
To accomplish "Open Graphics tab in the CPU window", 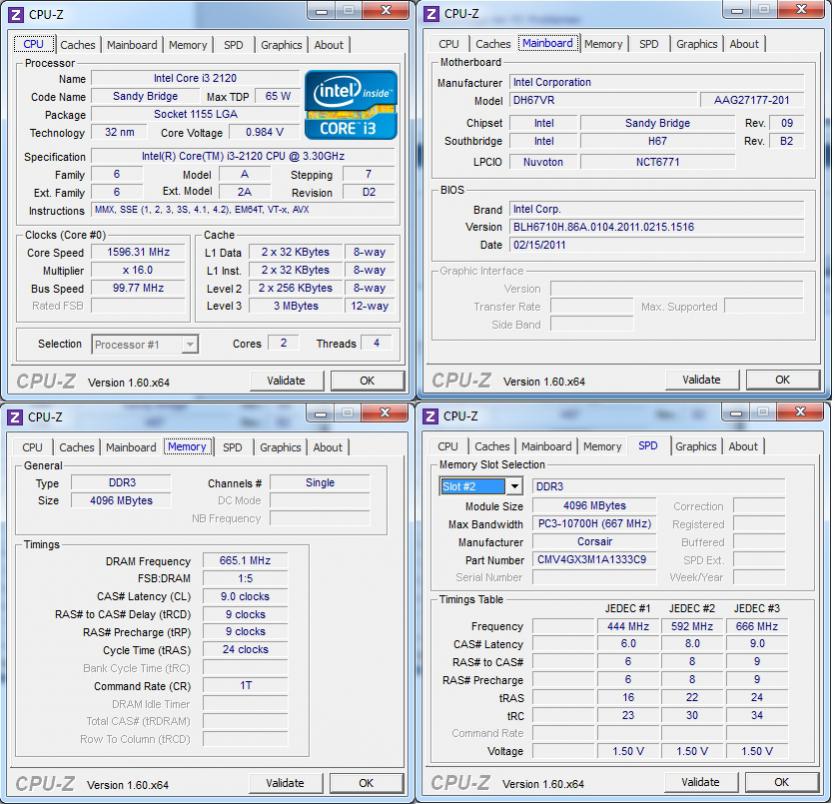I will click(281, 45).
